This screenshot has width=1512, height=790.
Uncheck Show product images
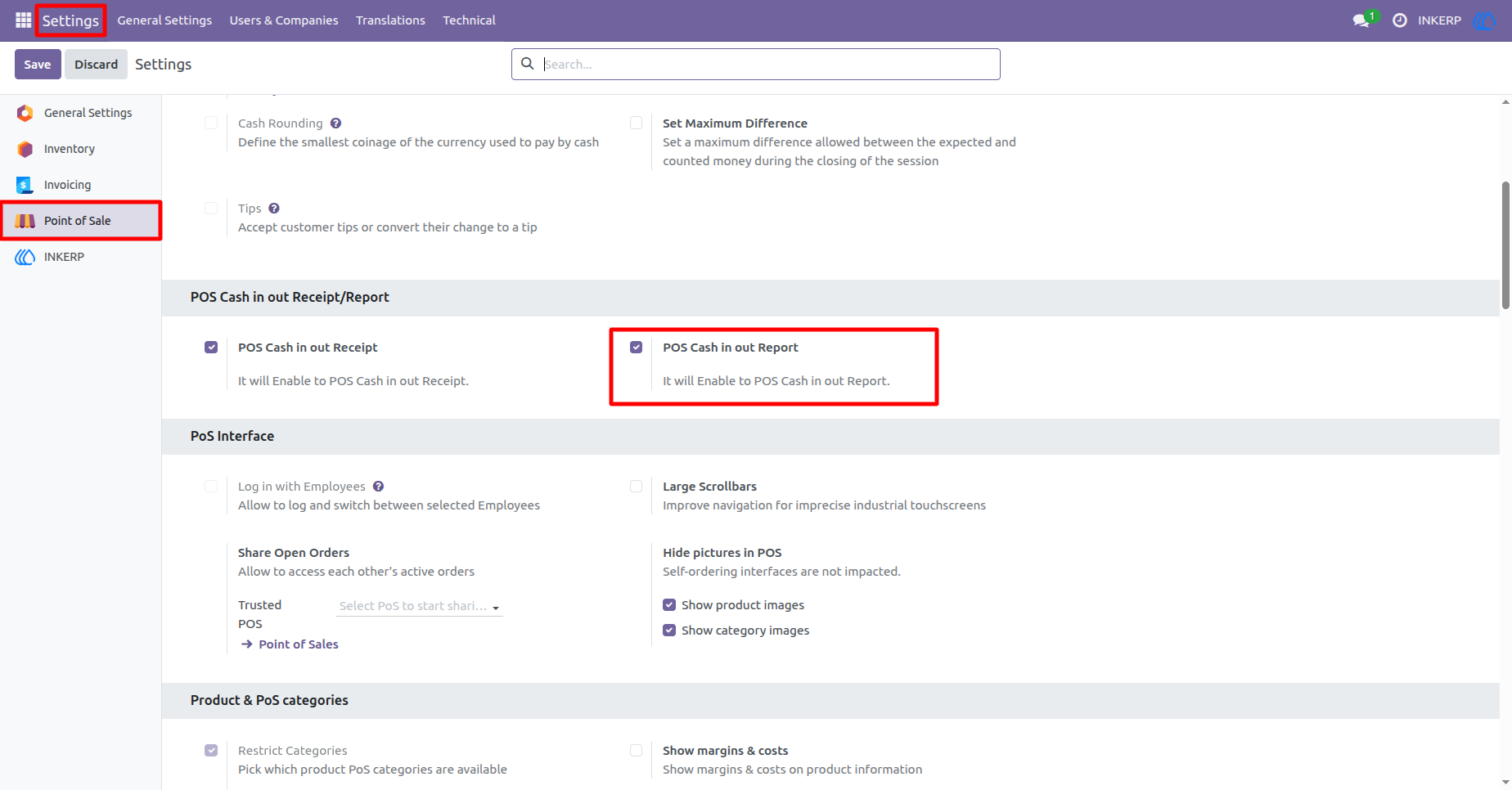click(x=669, y=605)
